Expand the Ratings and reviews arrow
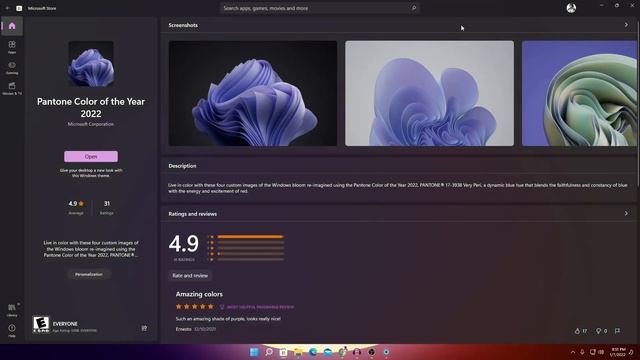The width and height of the screenshot is (640, 360). click(626, 213)
